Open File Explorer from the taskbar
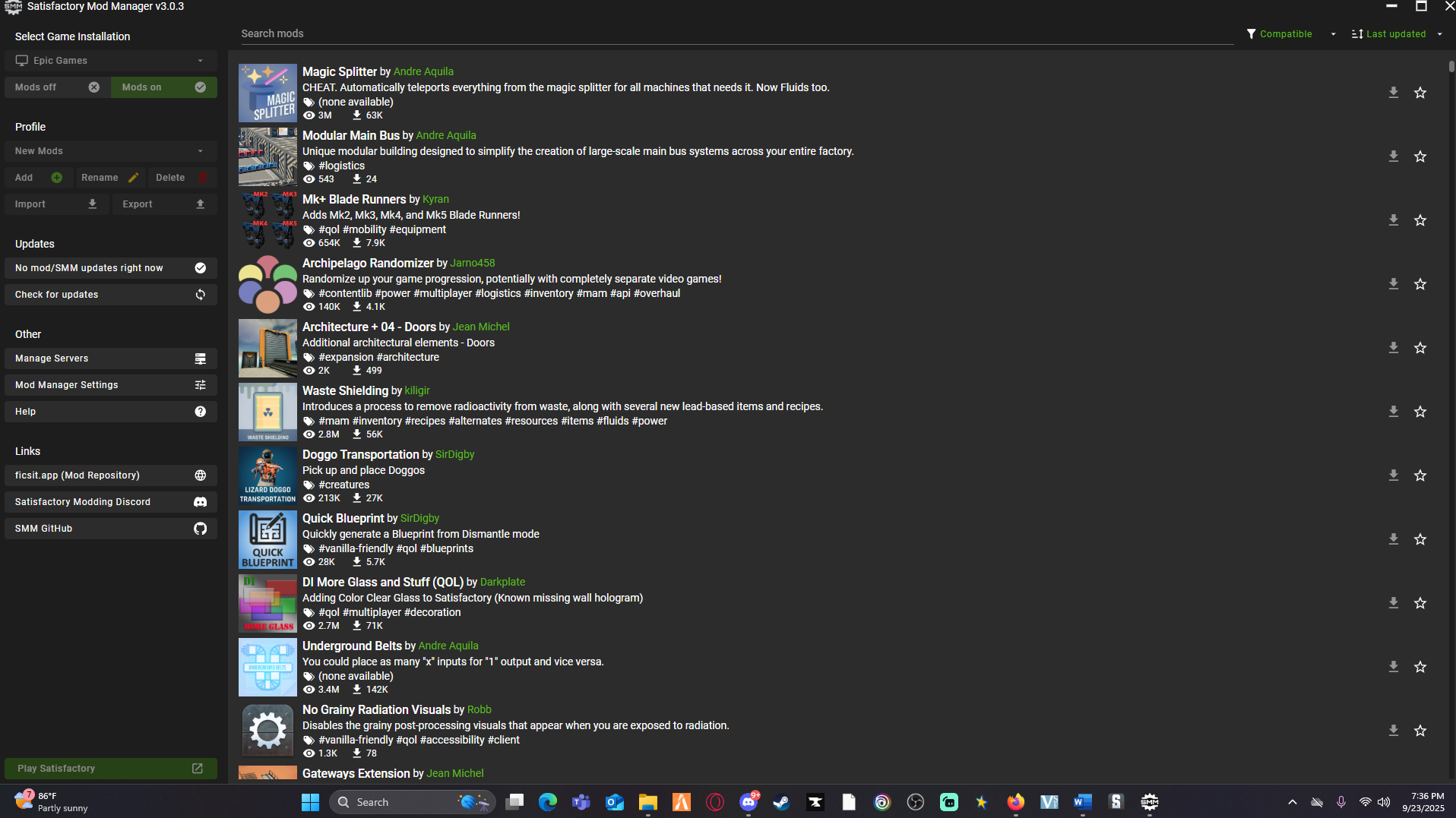This screenshot has width=1456, height=818. [647, 802]
